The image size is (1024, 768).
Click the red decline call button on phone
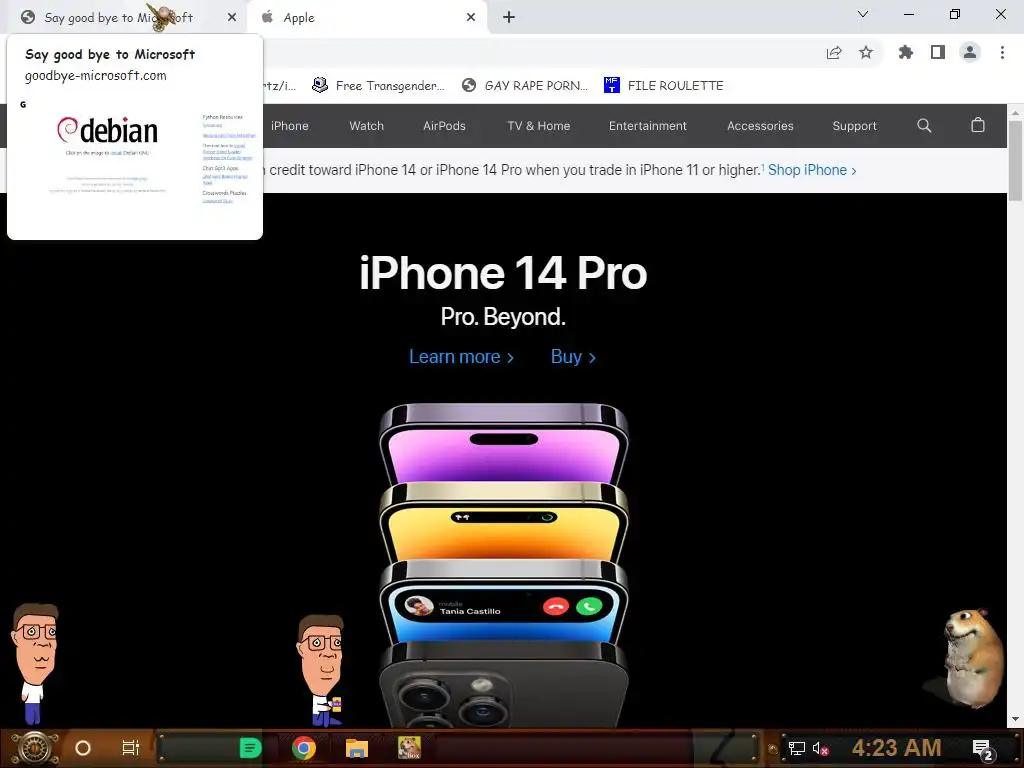tap(556, 607)
